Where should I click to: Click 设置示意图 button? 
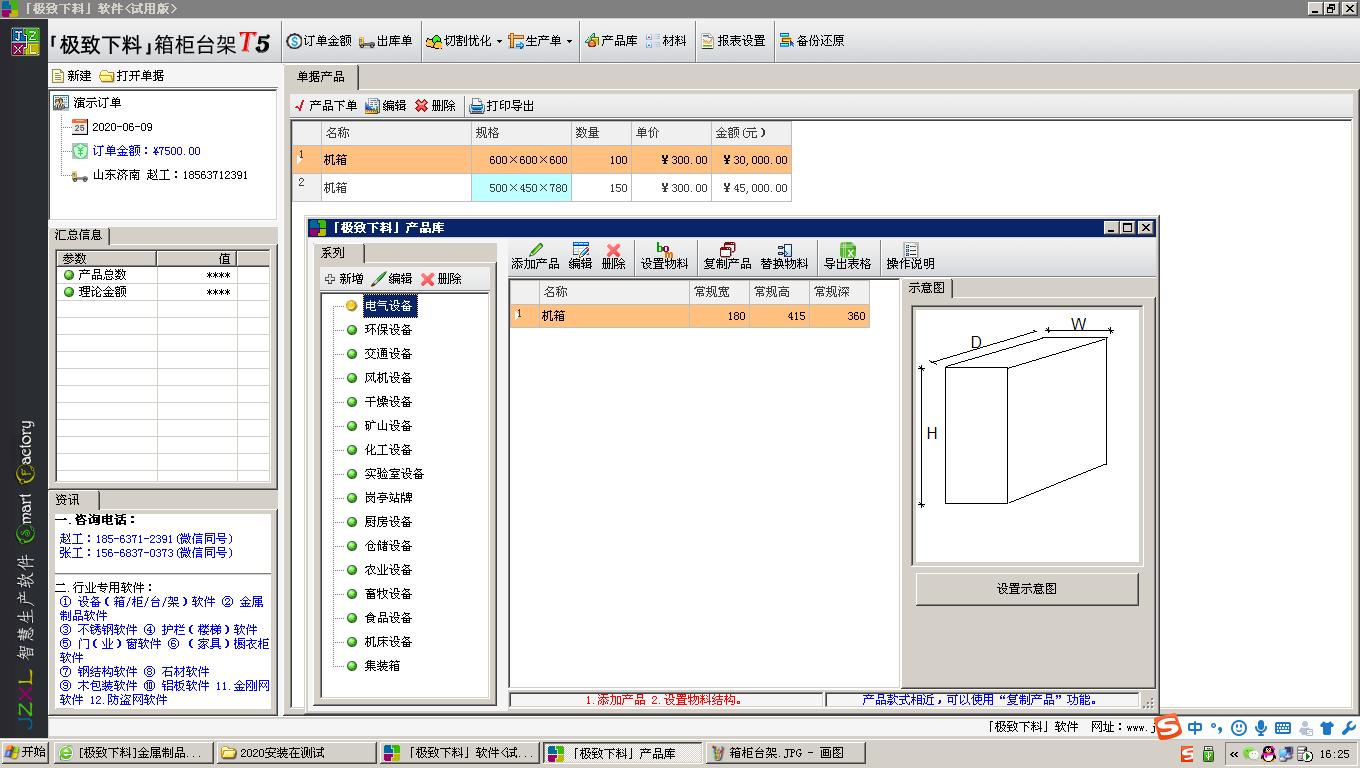(x=1027, y=589)
